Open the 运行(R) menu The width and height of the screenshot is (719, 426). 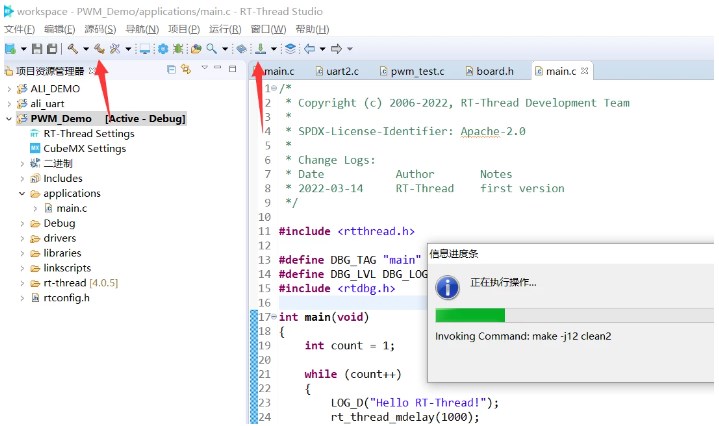[225, 29]
